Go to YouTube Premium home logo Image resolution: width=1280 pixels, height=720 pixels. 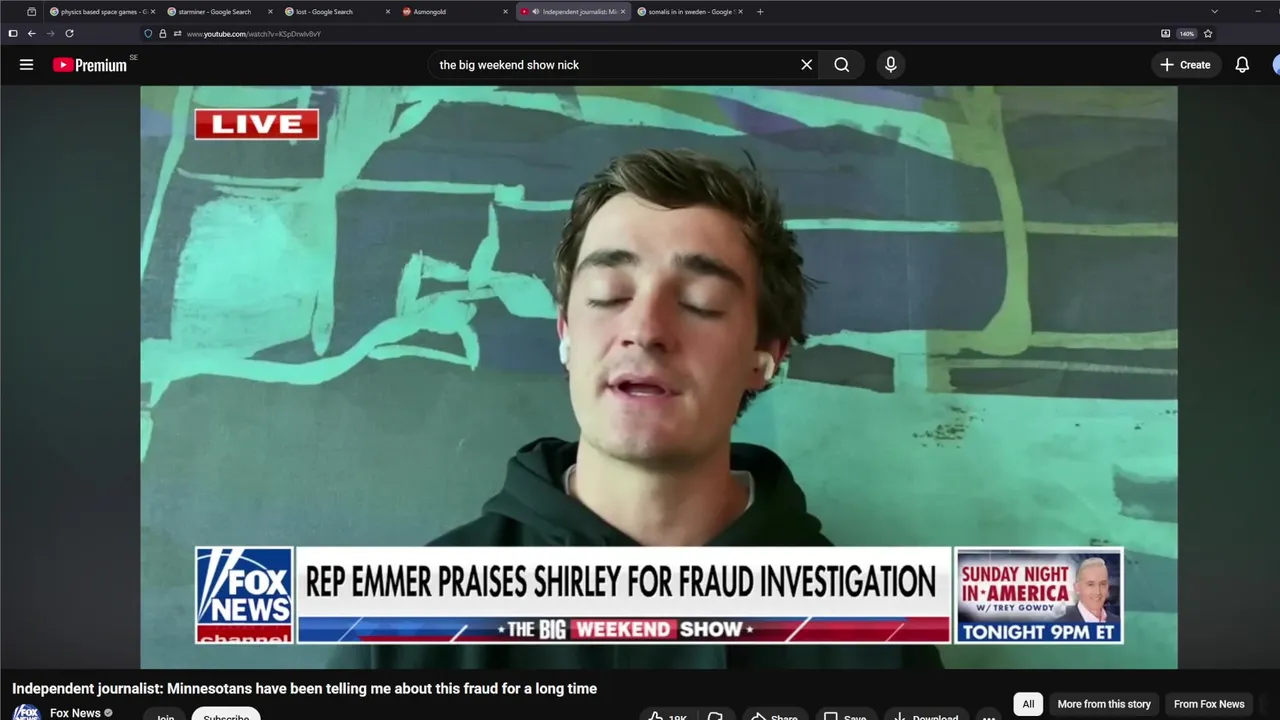tap(90, 65)
